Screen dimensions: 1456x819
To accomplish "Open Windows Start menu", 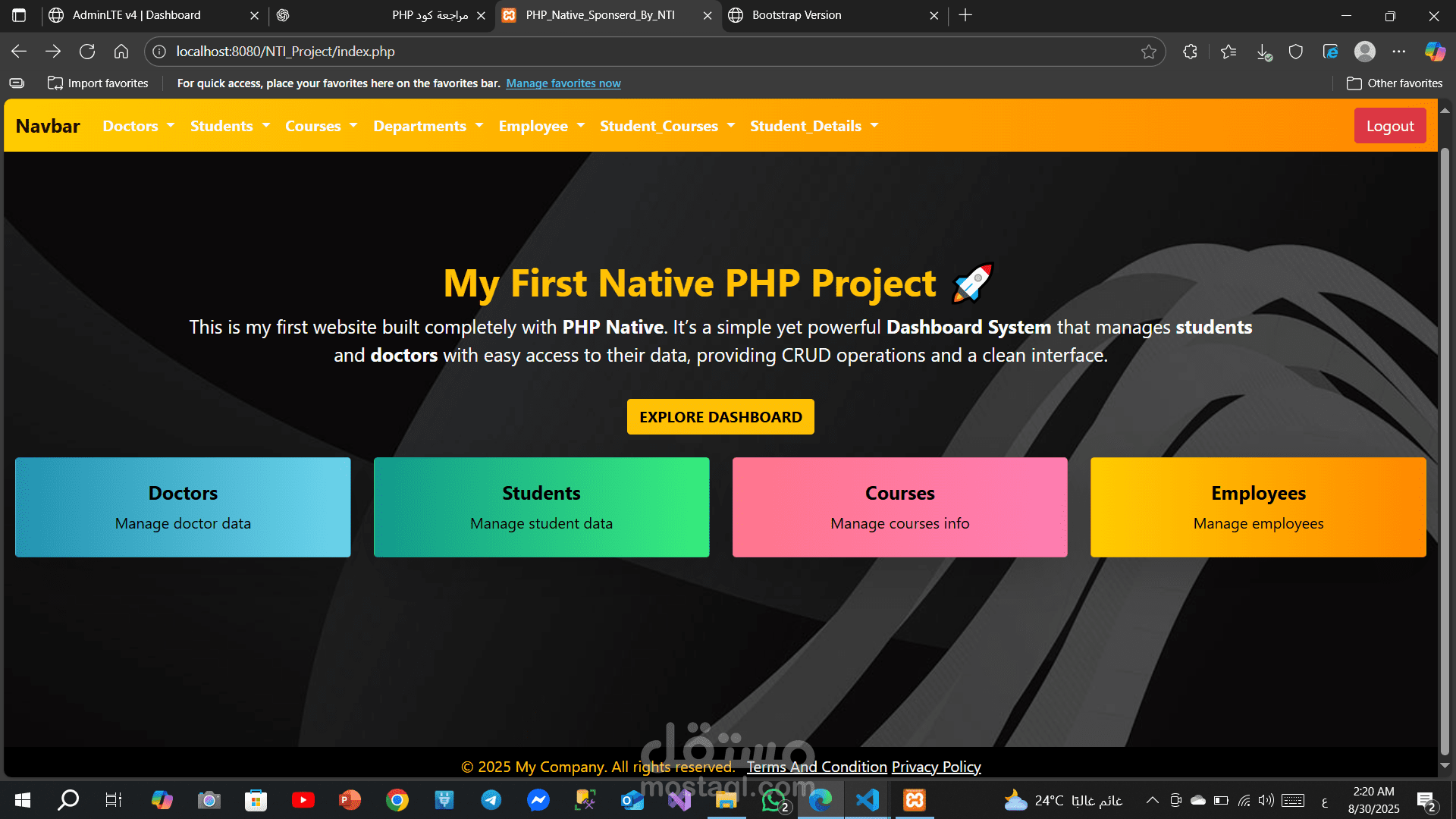I will (23, 800).
